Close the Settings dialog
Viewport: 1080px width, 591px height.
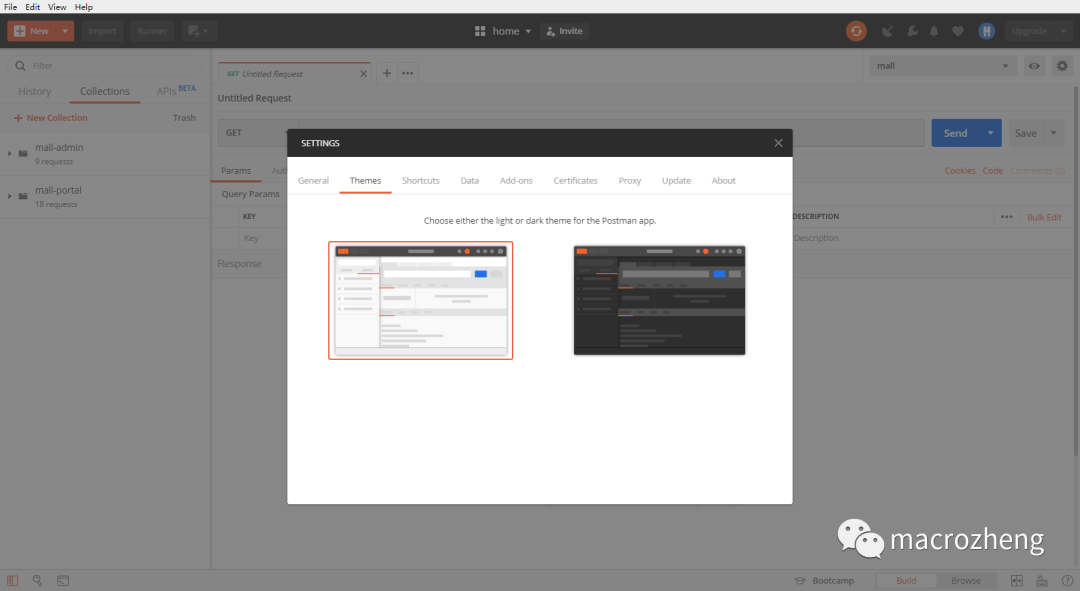click(x=778, y=143)
